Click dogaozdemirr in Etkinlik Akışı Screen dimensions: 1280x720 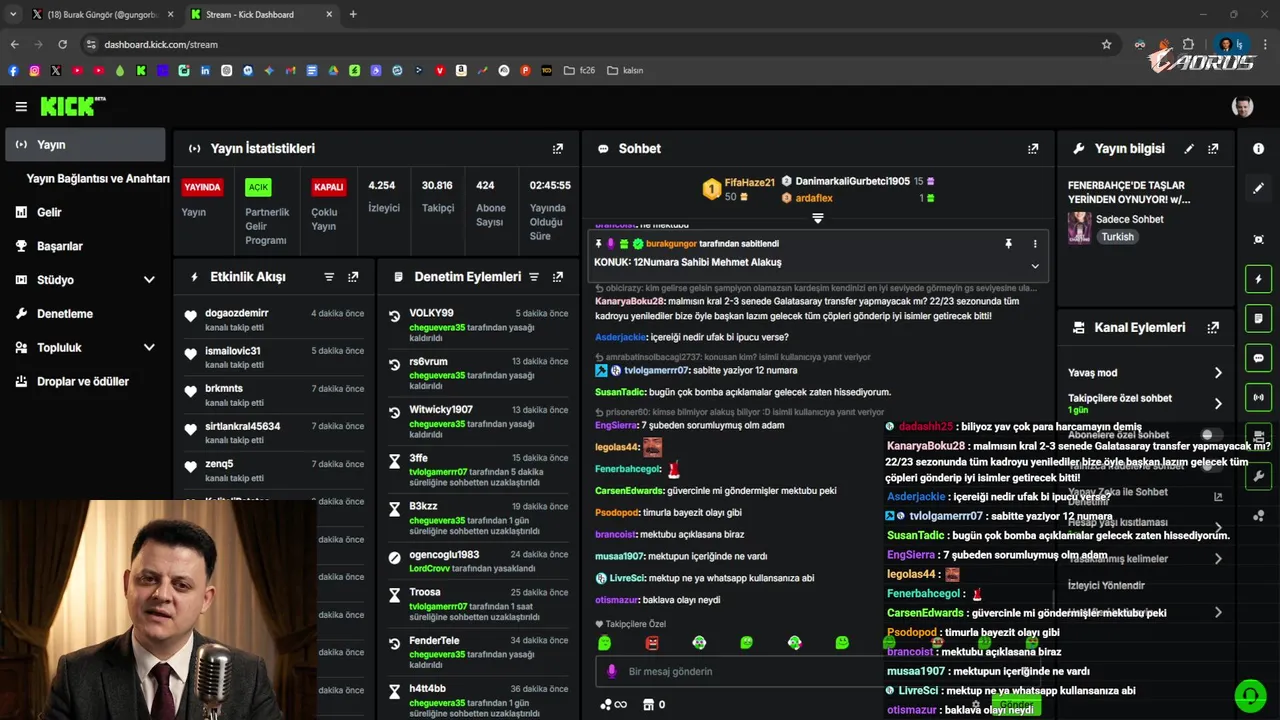click(237, 313)
